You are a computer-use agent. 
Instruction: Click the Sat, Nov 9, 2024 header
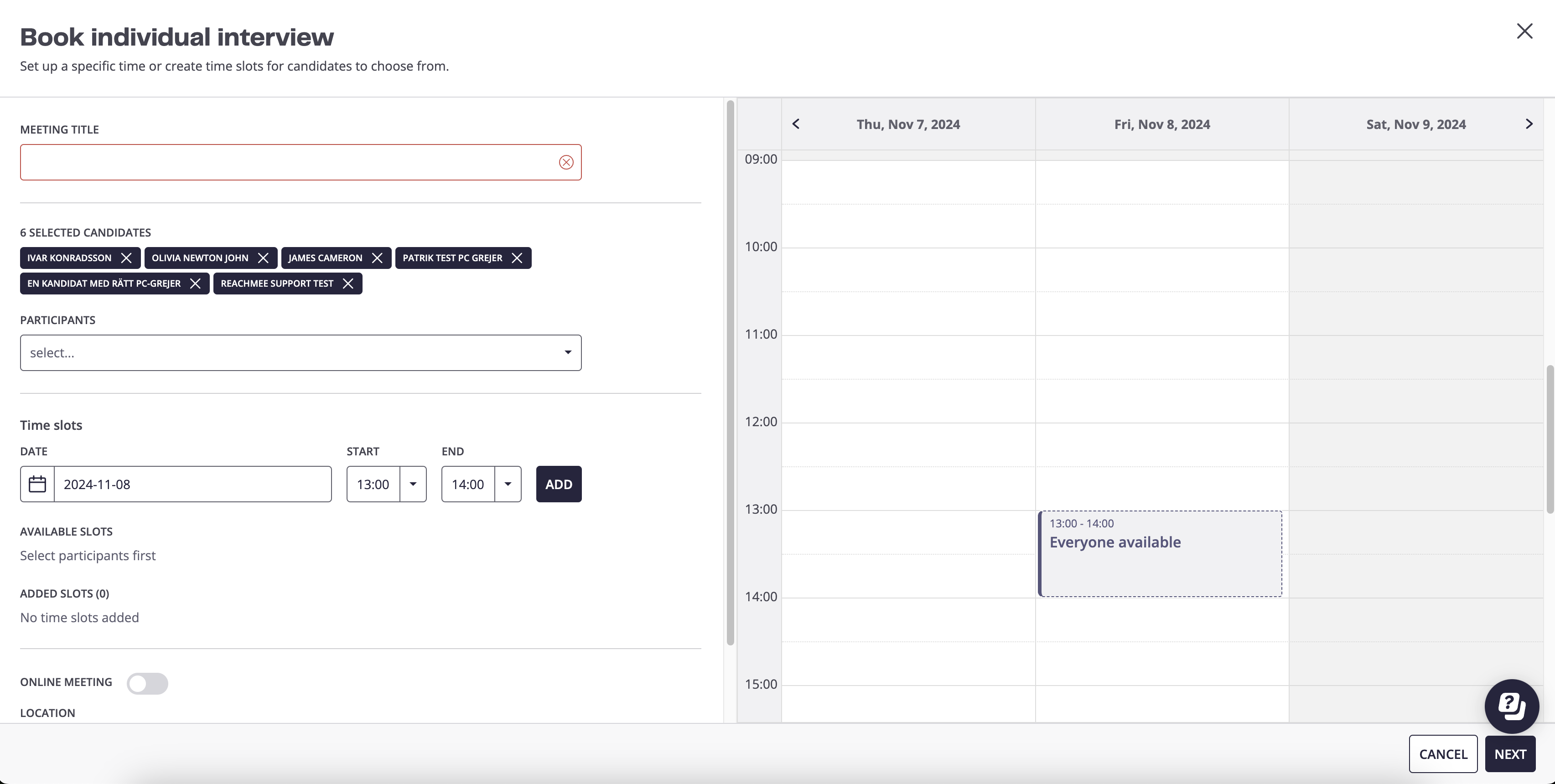[x=1415, y=124]
